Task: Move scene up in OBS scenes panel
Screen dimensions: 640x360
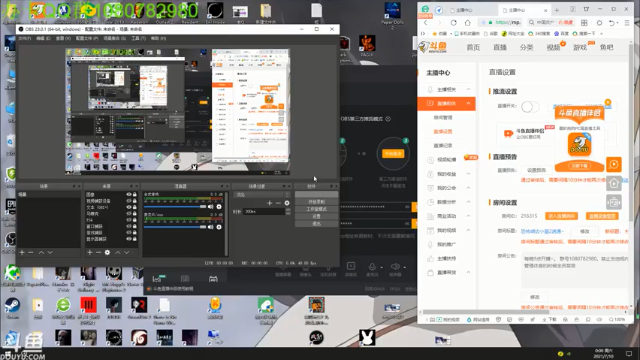Action: [41, 253]
